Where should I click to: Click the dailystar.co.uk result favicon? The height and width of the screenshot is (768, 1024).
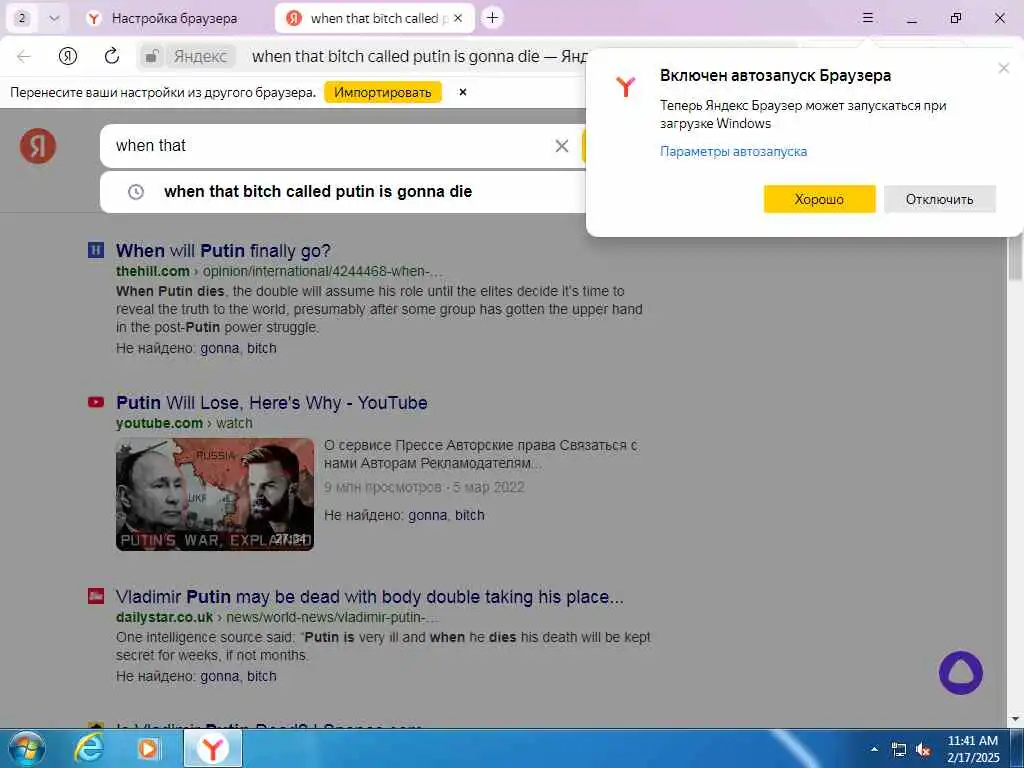[x=96, y=596]
